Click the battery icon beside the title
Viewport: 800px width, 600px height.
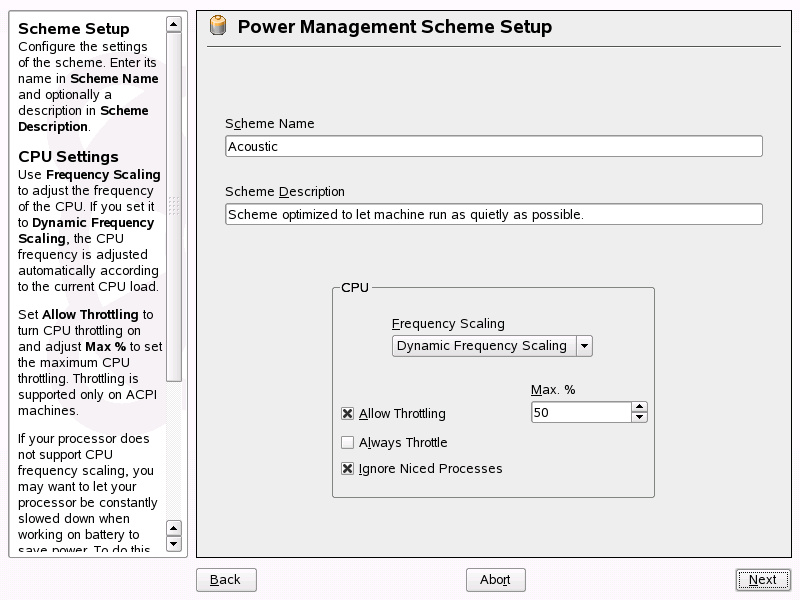click(218, 26)
